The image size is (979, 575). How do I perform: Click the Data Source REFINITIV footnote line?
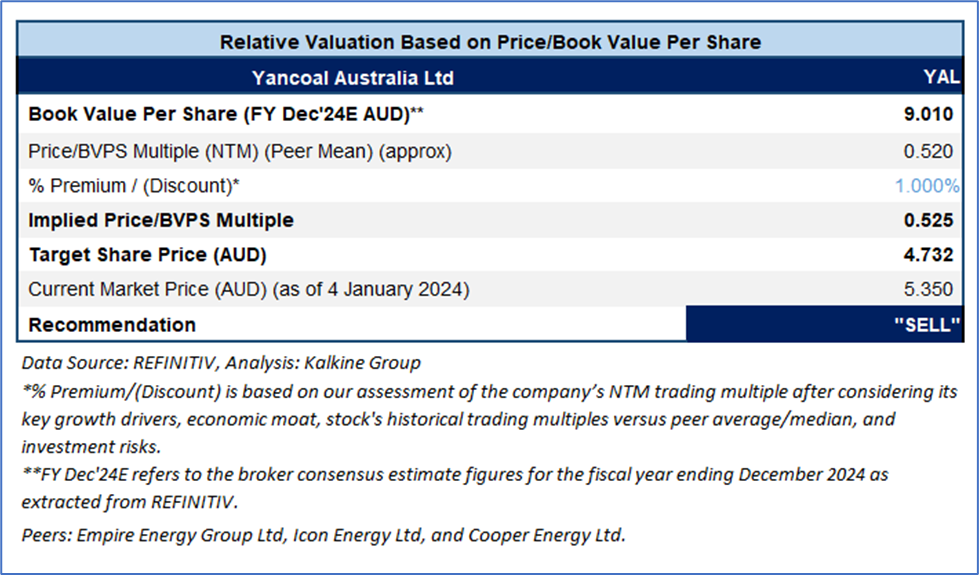point(221,363)
